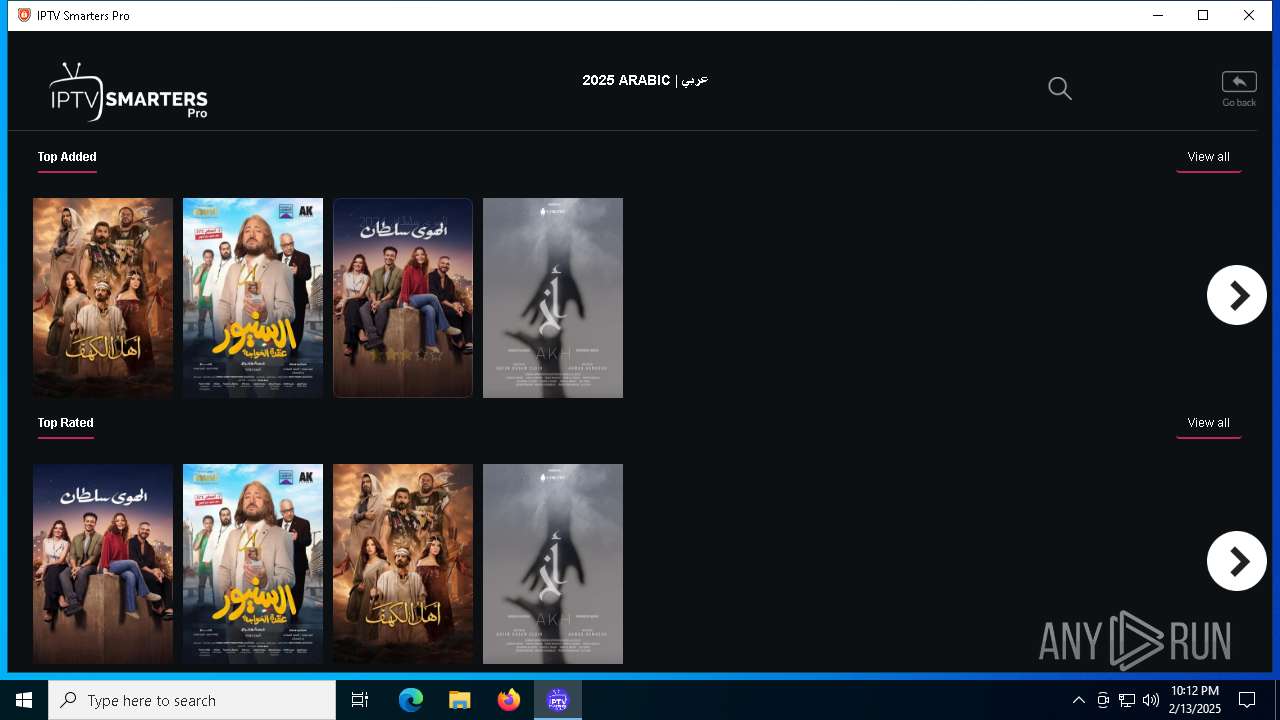The width and height of the screenshot is (1280, 720).
Task: Select the Top Added section heading
Action: [x=67, y=157]
